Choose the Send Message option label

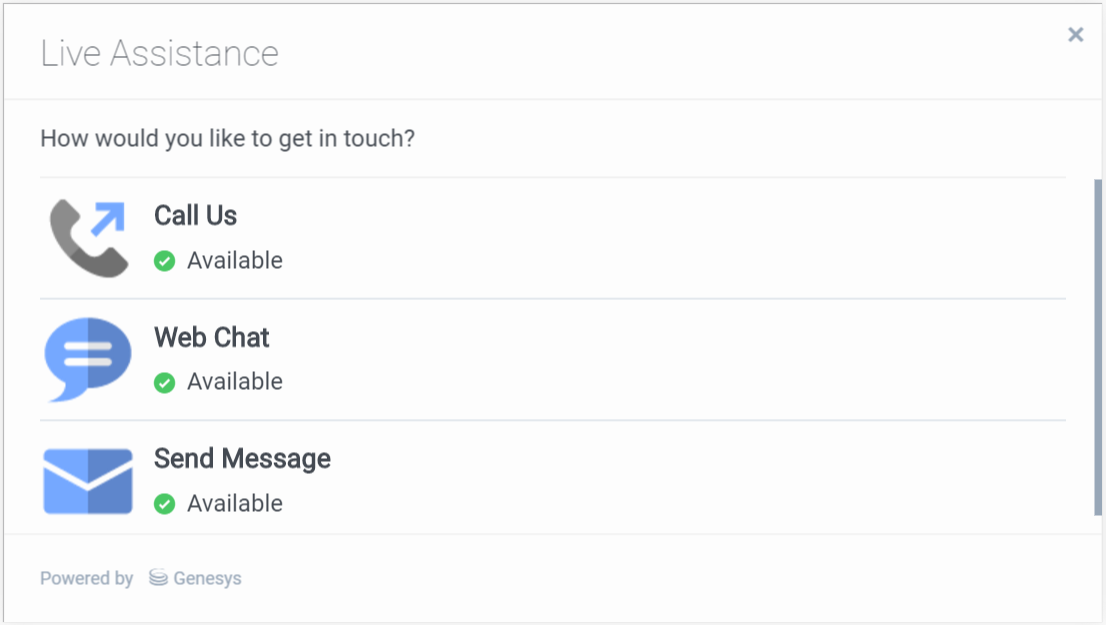[x=242, y=459]
